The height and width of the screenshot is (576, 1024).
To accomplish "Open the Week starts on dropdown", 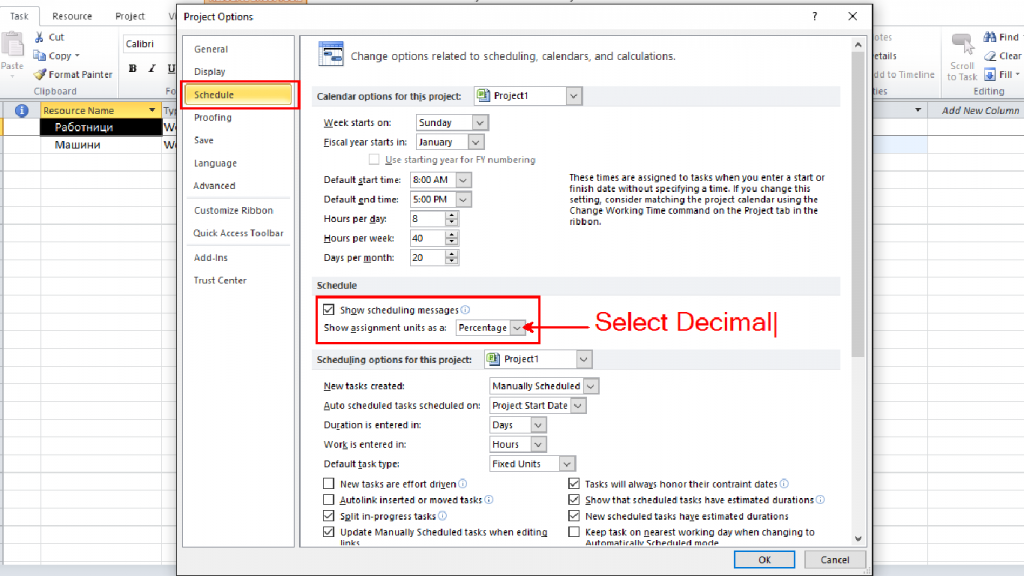I will click(x=480, y=123).
